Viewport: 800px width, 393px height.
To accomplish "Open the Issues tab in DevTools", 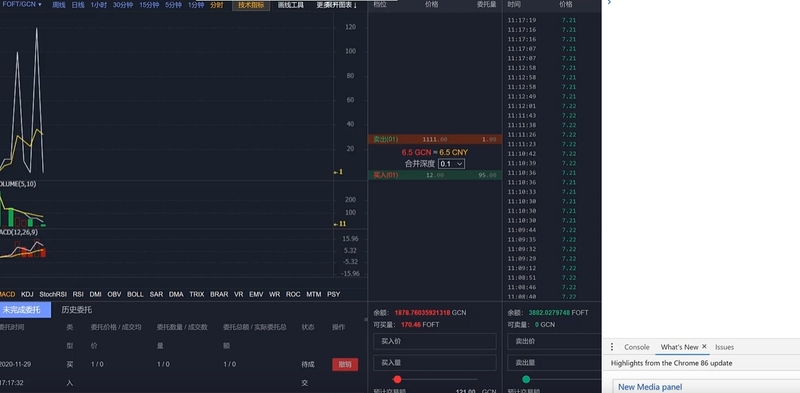I will click(724, 347).
